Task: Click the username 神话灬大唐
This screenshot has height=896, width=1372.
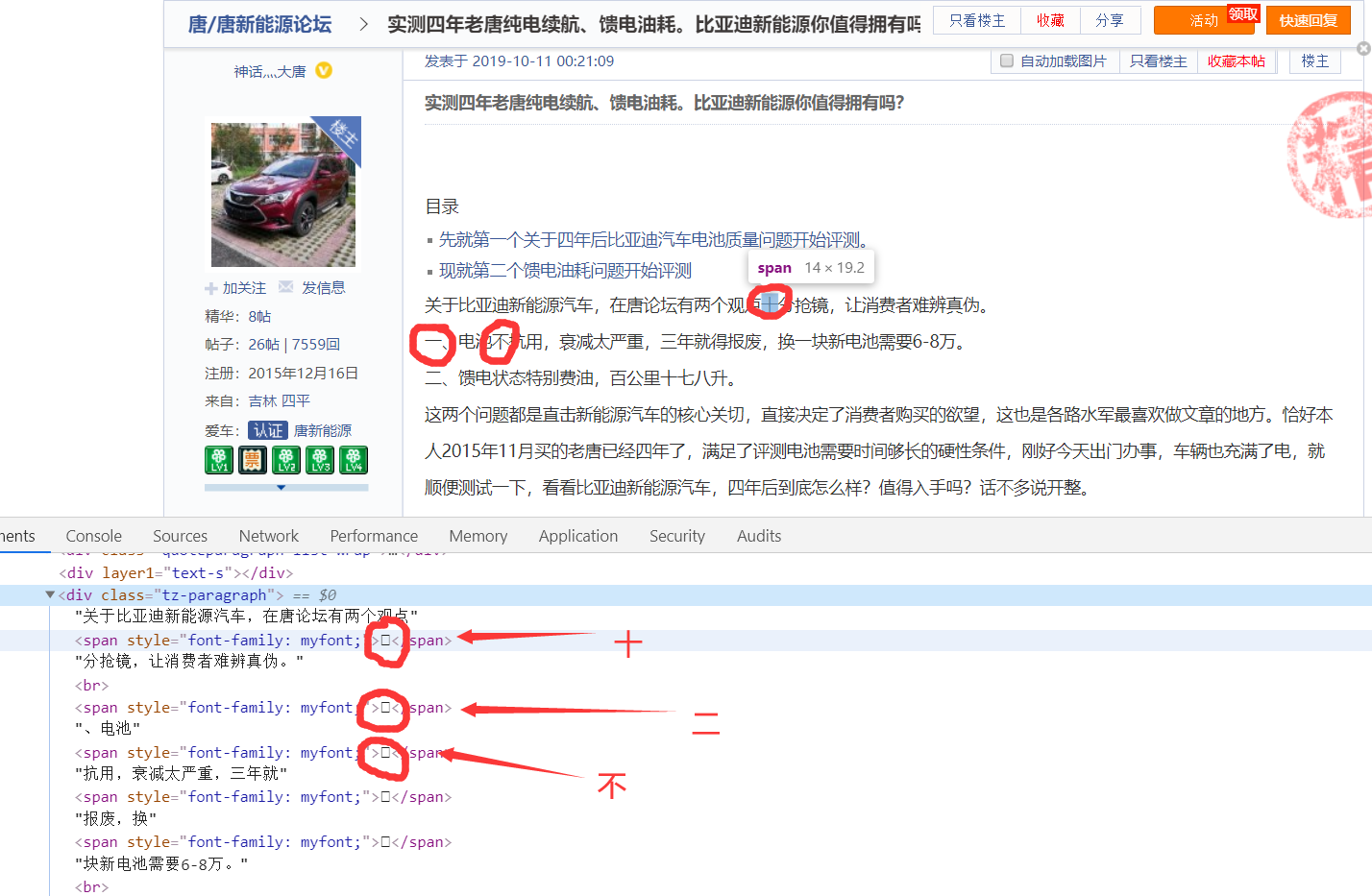Action: [x=270, y=71]
